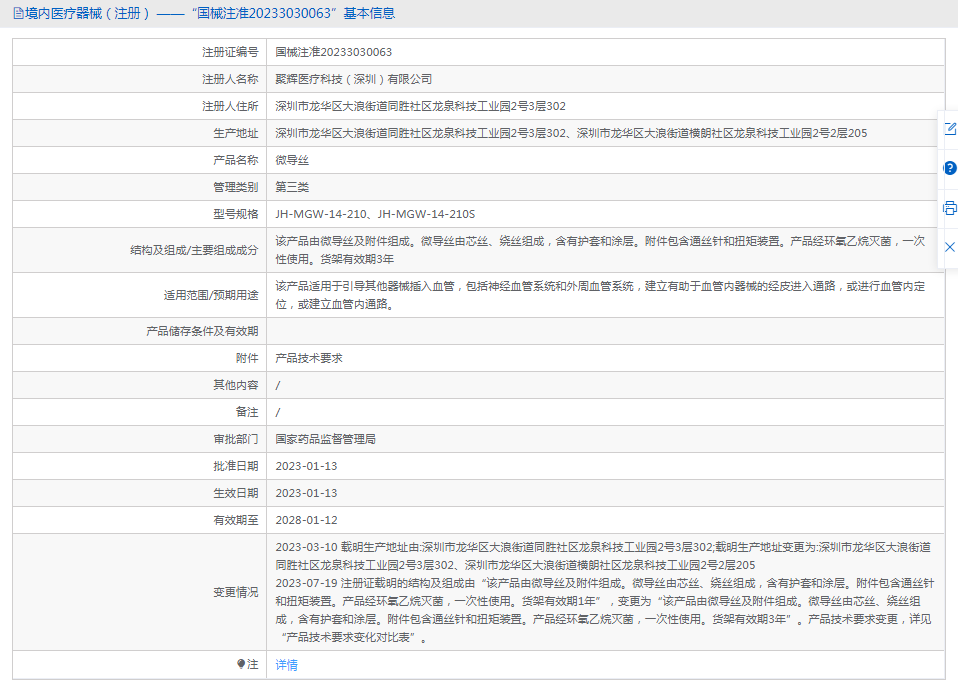Viewport: 958px width, 686px height.
Task: Click attachment text 产品技术要求
Action: tap(309, 358)
